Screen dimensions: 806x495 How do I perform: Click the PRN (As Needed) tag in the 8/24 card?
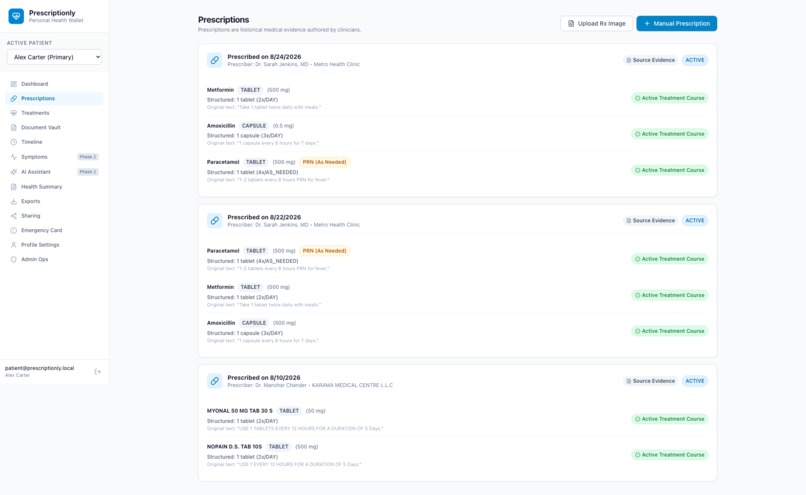[324, 162]
